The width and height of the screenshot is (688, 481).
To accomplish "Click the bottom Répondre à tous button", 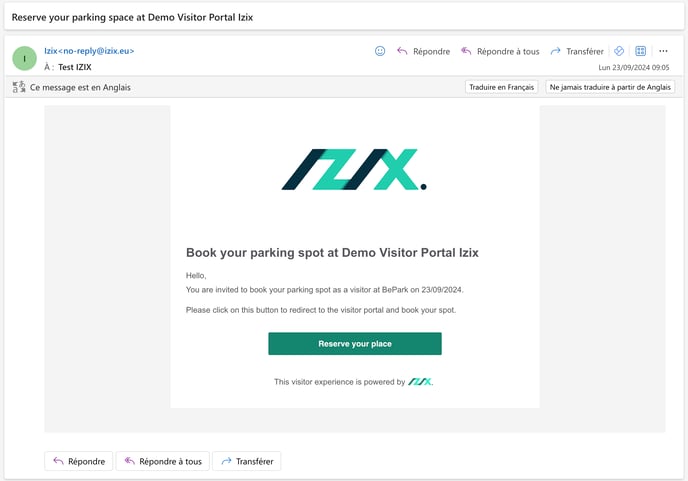I will point(162,461).
